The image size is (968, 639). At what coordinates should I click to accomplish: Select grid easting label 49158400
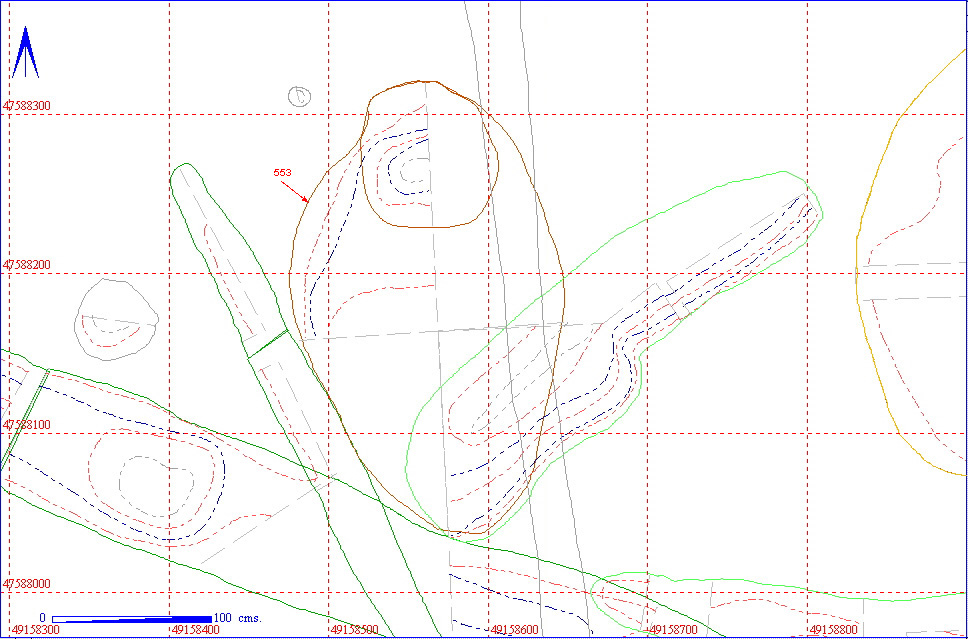pos(195,630)
